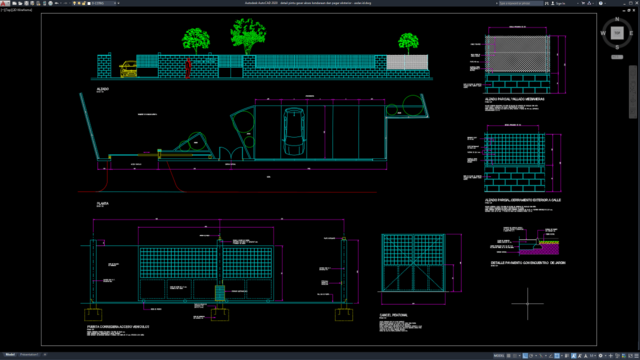
Task: Click the ALZADO title text in drawing
Action: (102, 89)
